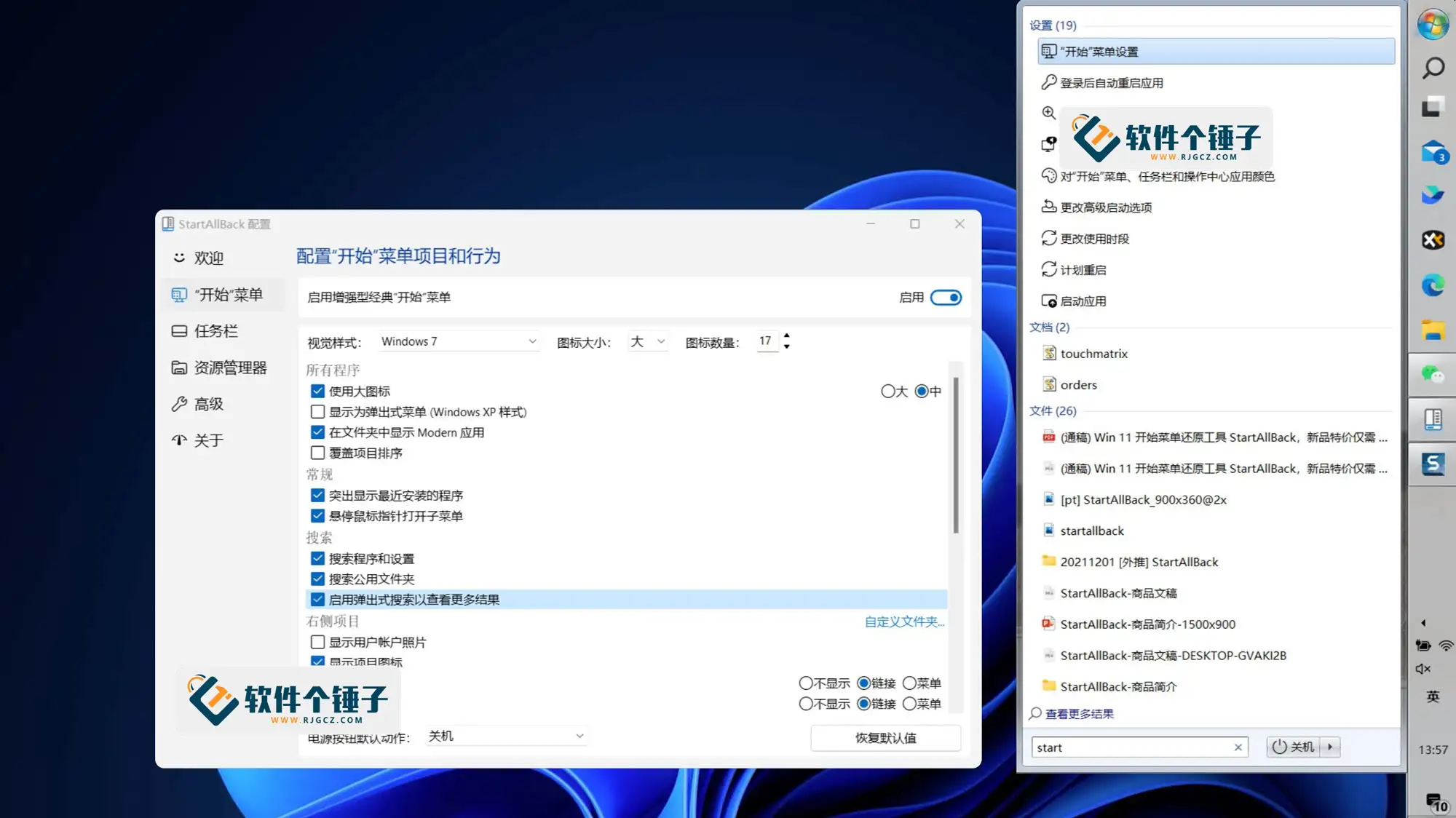The width and height of the screenshot is (1456, 818).
Task: Toggle the 启用 switch for classic Start menu
Action: tap(946, 297)
